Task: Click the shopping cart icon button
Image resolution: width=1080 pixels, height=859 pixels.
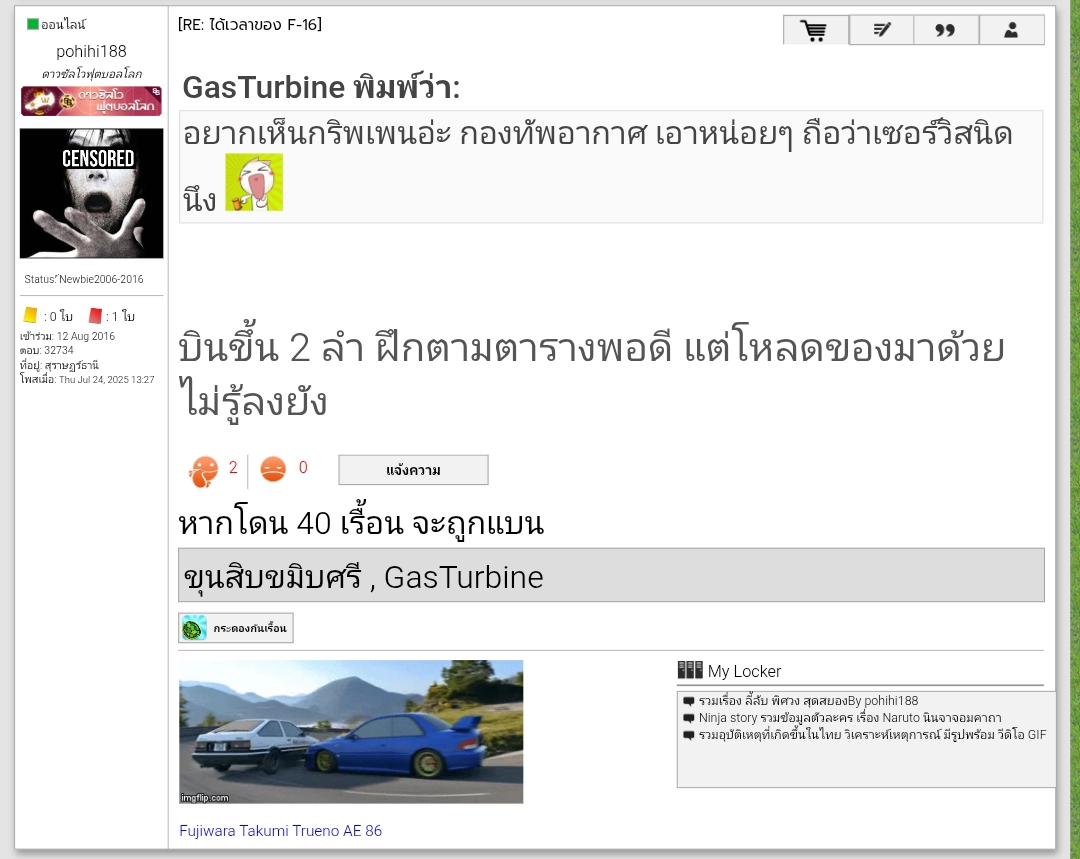Action: (816, 30)
